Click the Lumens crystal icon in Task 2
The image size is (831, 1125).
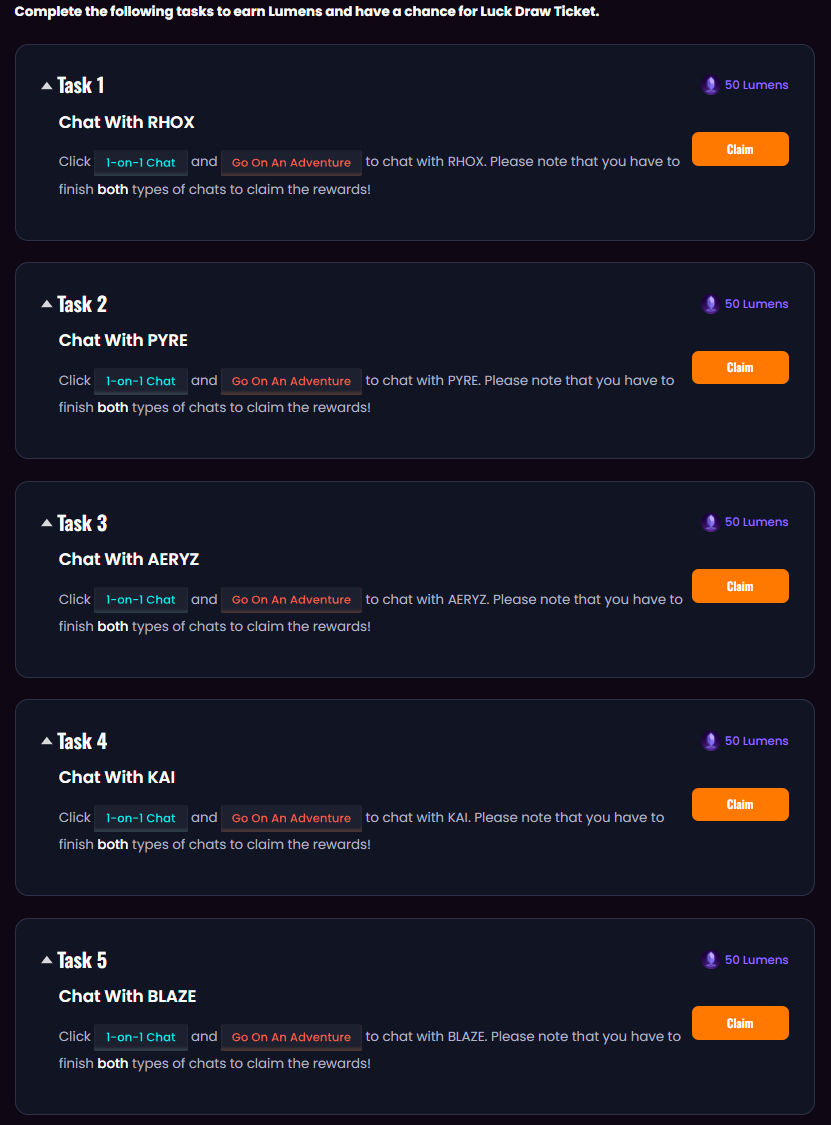(711, 304)
